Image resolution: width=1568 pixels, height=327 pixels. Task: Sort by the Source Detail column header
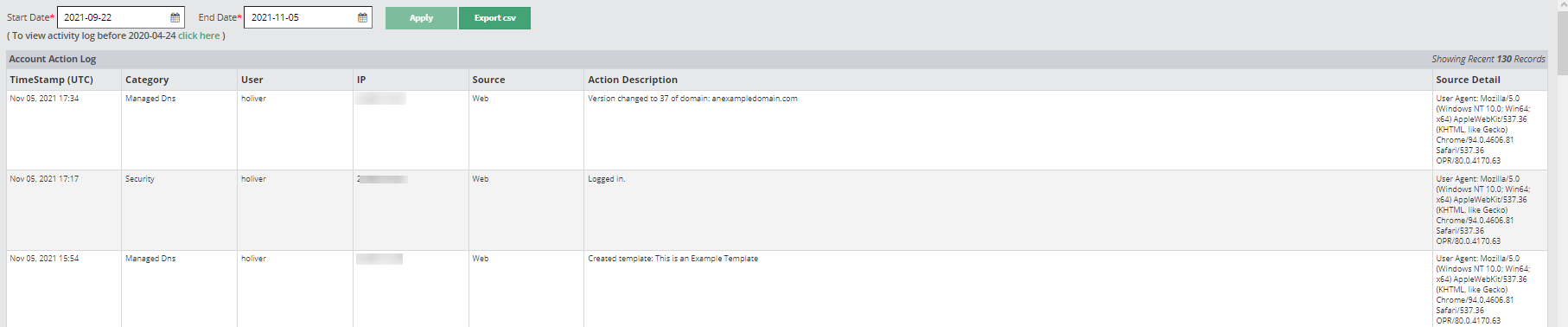pos(1468,80)
